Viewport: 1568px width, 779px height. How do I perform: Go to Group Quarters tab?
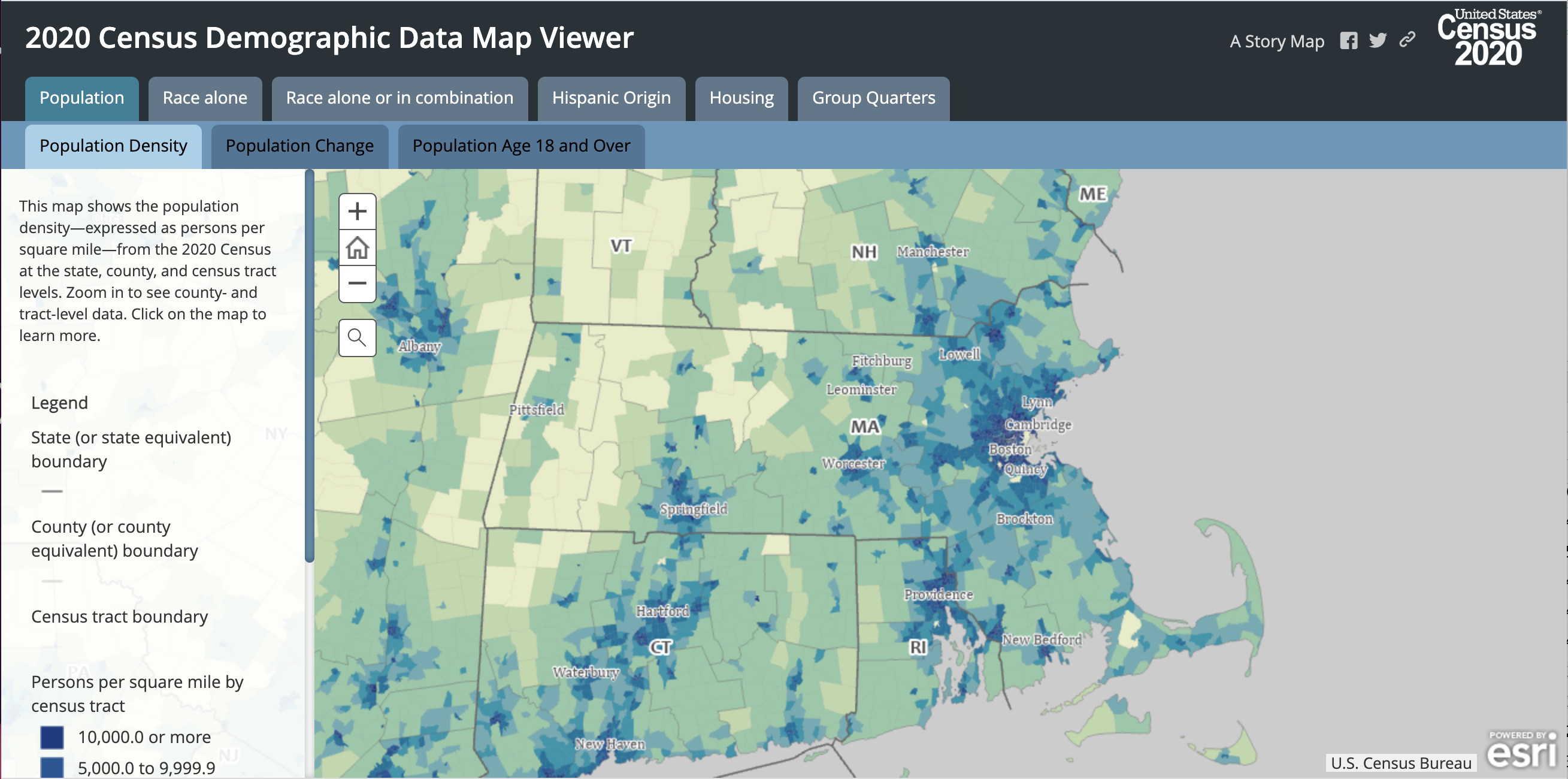tap(873, 98)
